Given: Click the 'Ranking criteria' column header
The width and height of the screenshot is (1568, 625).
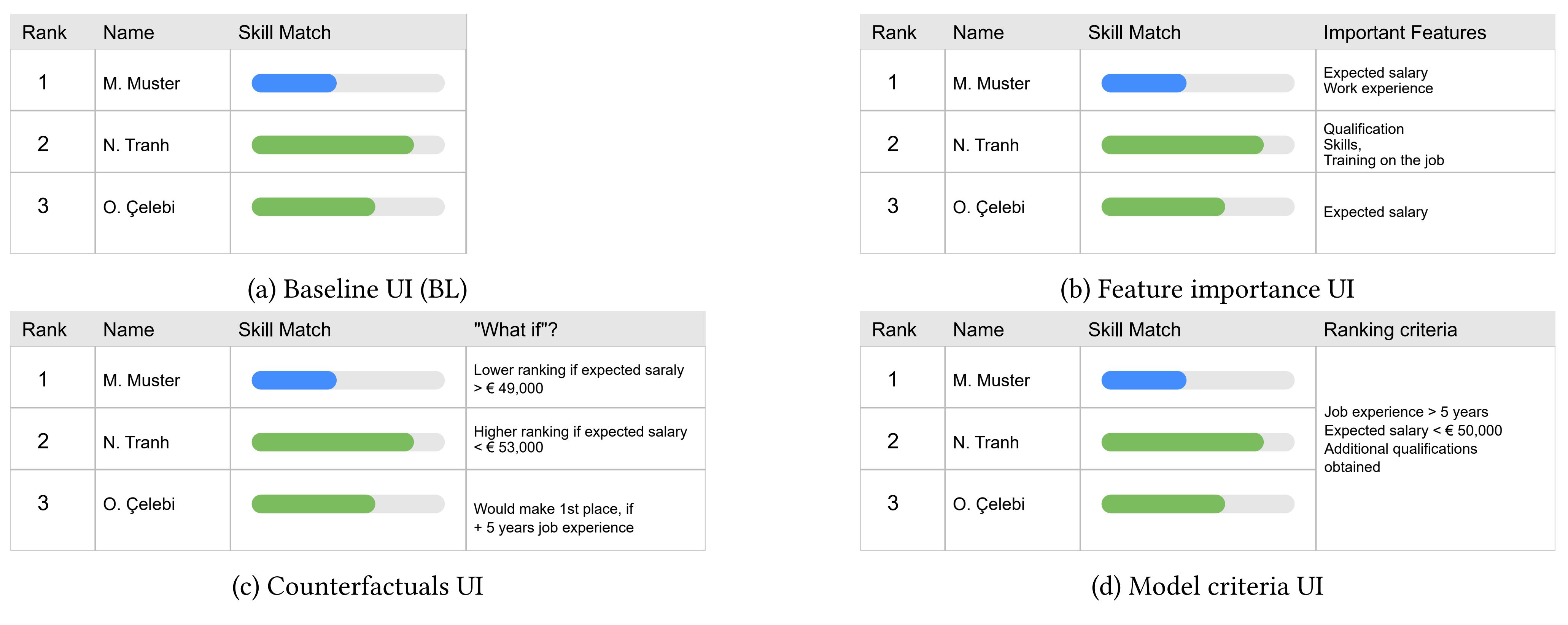Looking at the screenshot, I should pos(1390,330).
